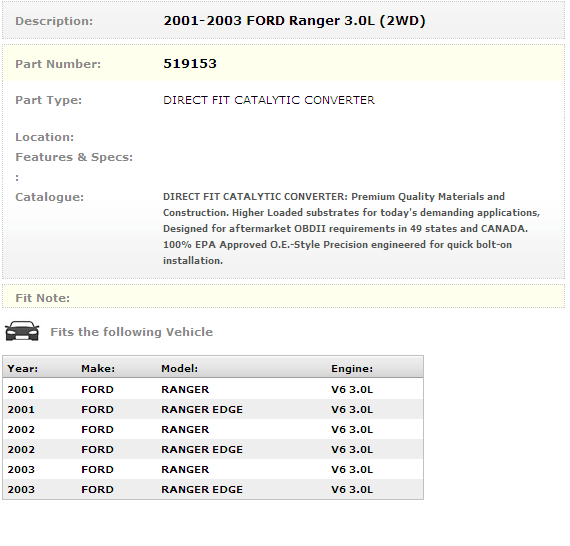570x546 pixels.
Task: Click the catalogue line mentioning 49 states and CANADA
Action: 345,229
